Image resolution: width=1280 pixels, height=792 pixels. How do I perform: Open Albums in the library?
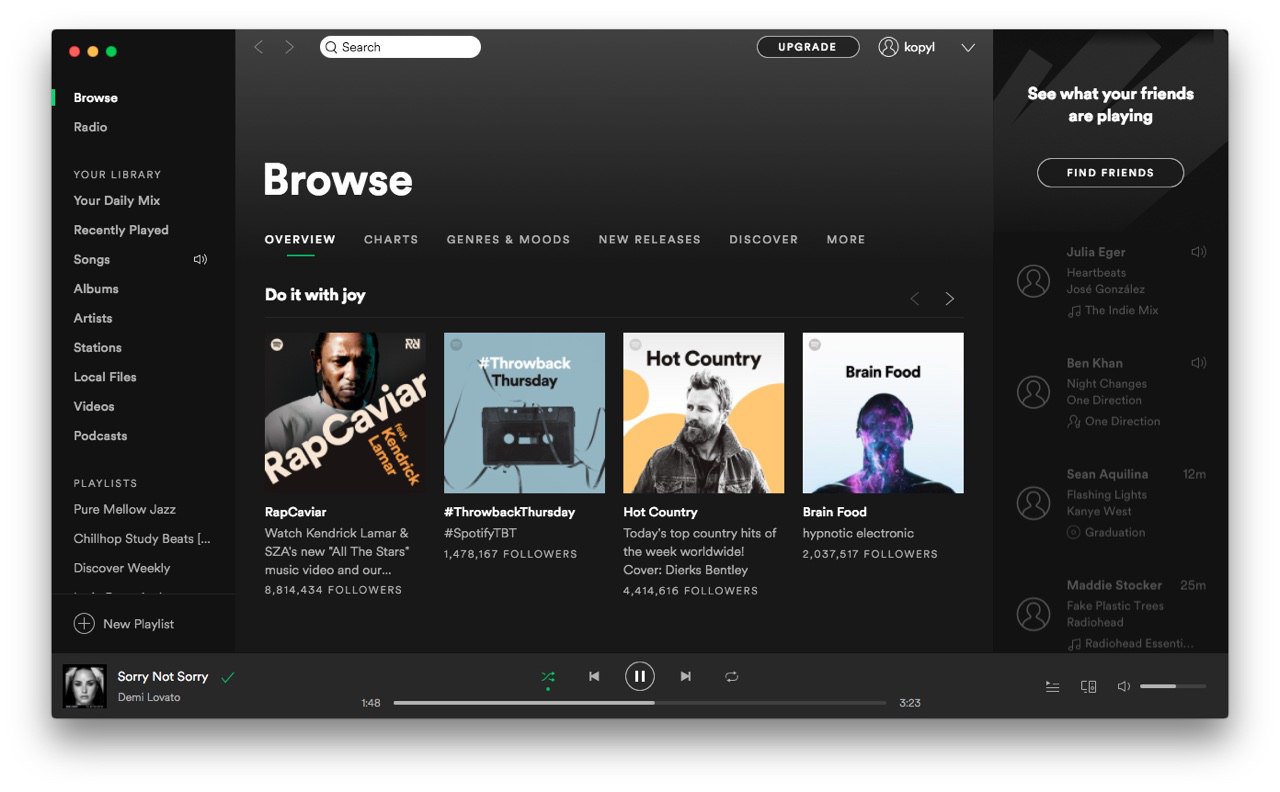coord(96,289)
